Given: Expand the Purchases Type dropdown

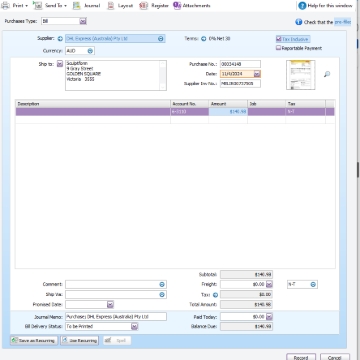Looking at the screenshot, I should 83,21.
